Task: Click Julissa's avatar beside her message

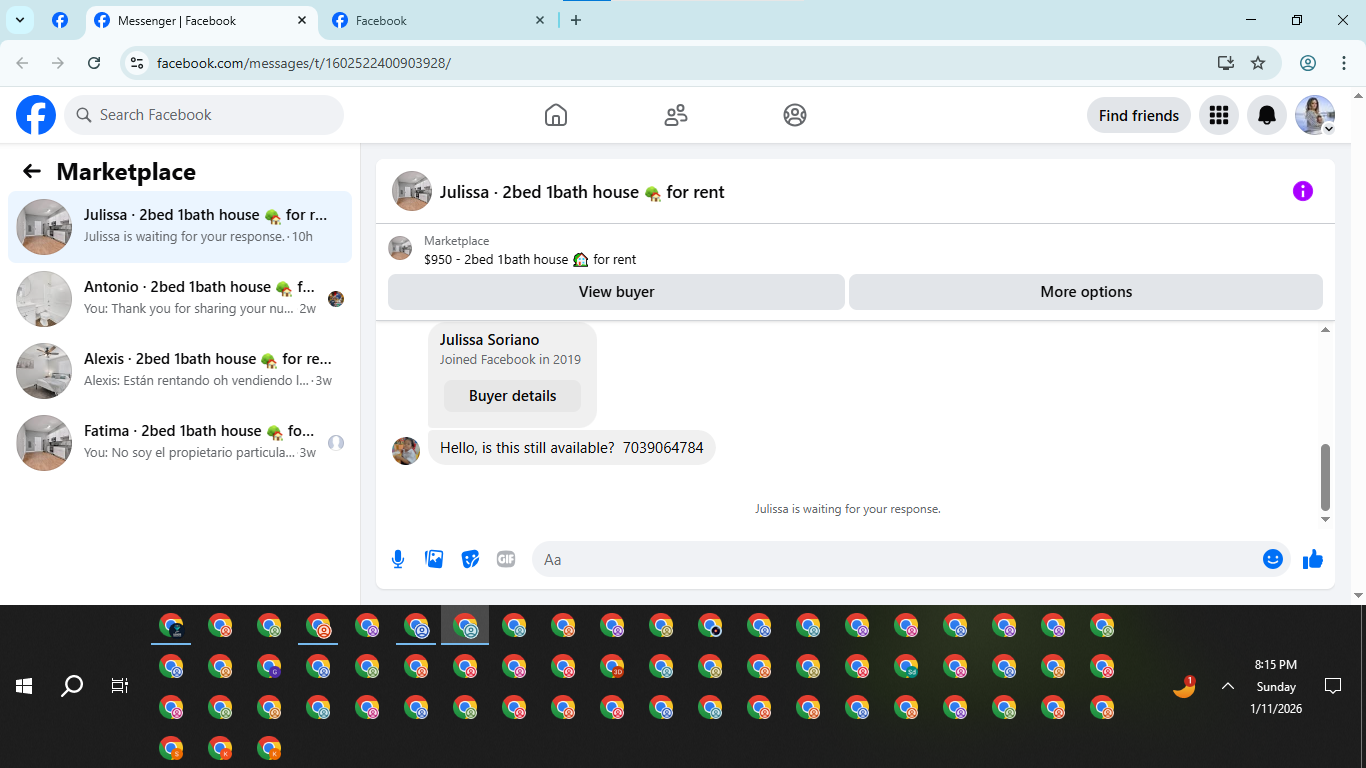Action: 406,450
